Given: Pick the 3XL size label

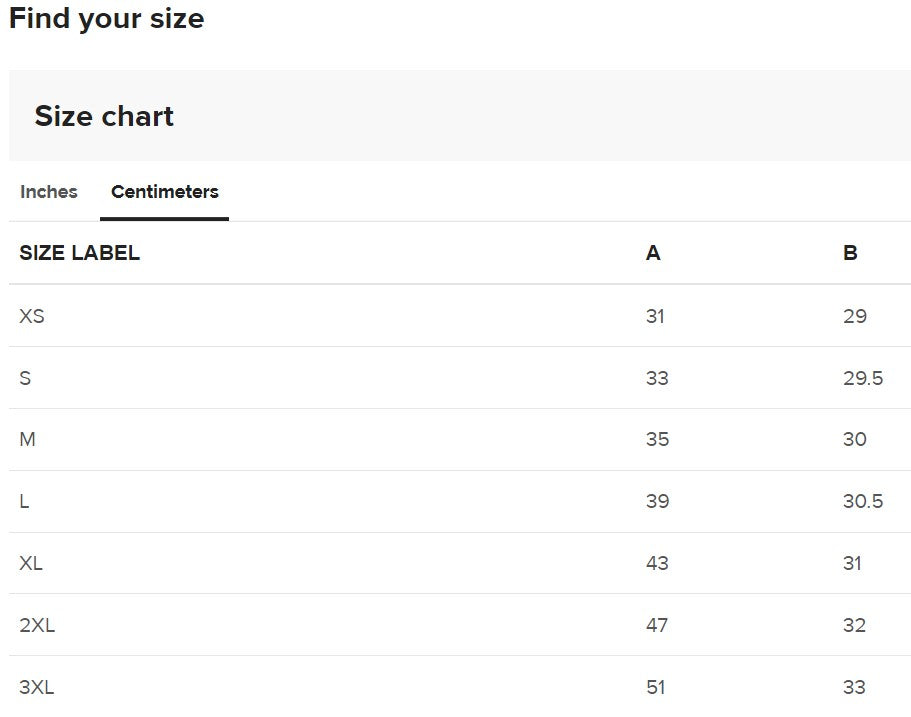Looking at the screenshot, I should [x=37, y=687].
